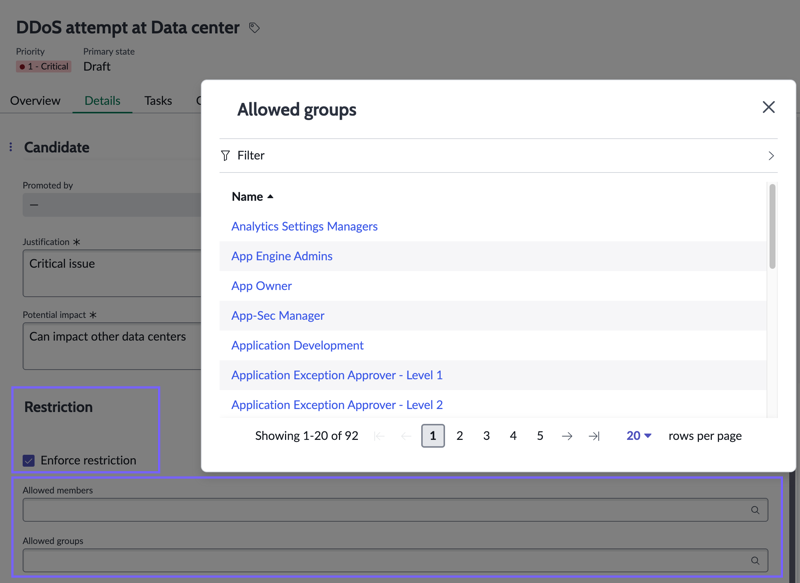Image resolution: width=800 pixels, height=583 pixels.
Task: Click the Candidate section drag handle dots
Action: pos(11,147)
